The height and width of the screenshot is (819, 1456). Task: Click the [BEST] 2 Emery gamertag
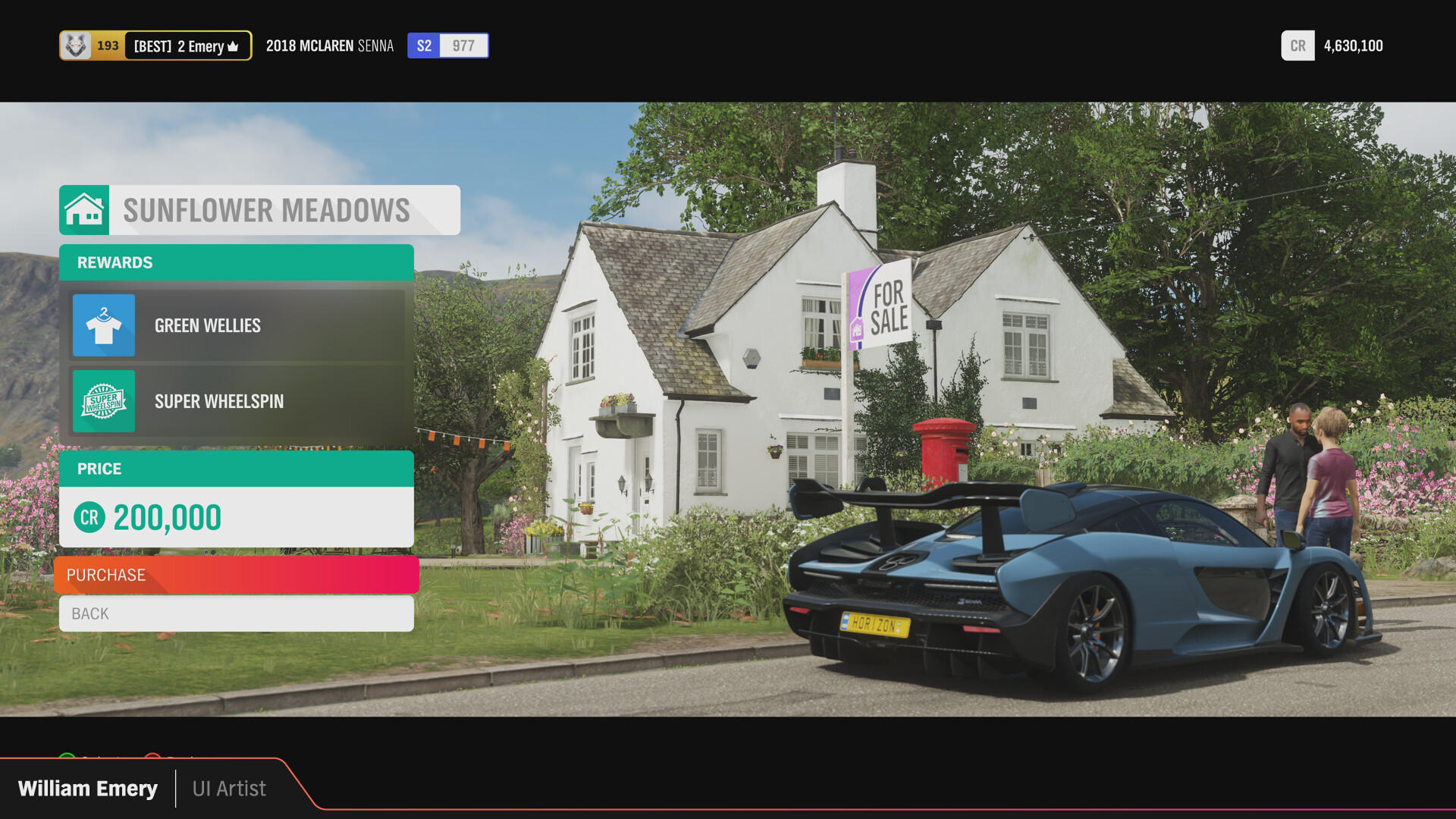point(180,45)
